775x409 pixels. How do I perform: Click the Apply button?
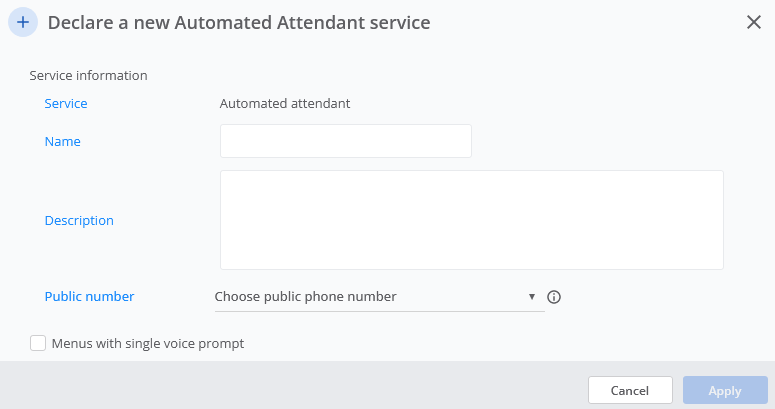pyautogui.click(x=725, y=390)
